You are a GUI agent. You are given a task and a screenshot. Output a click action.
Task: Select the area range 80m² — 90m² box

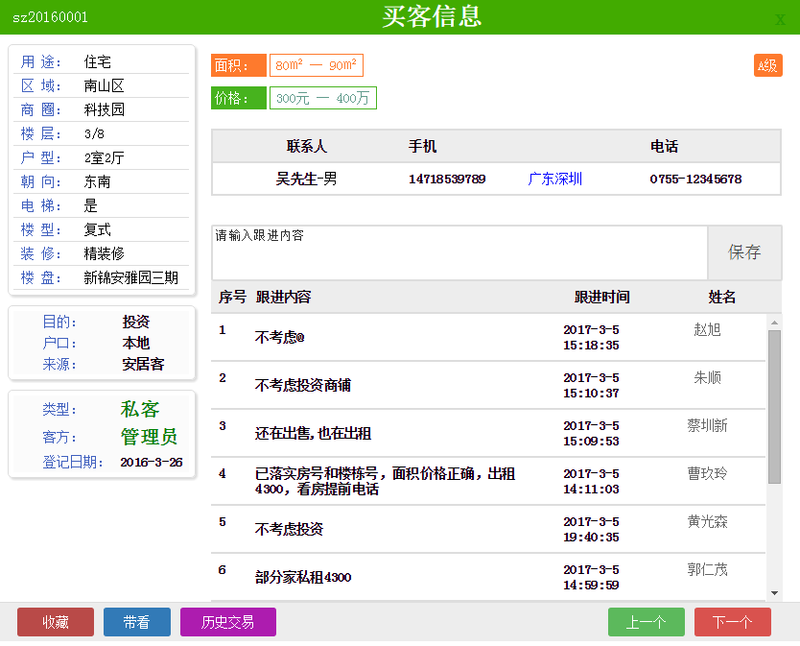pos(316,65)
